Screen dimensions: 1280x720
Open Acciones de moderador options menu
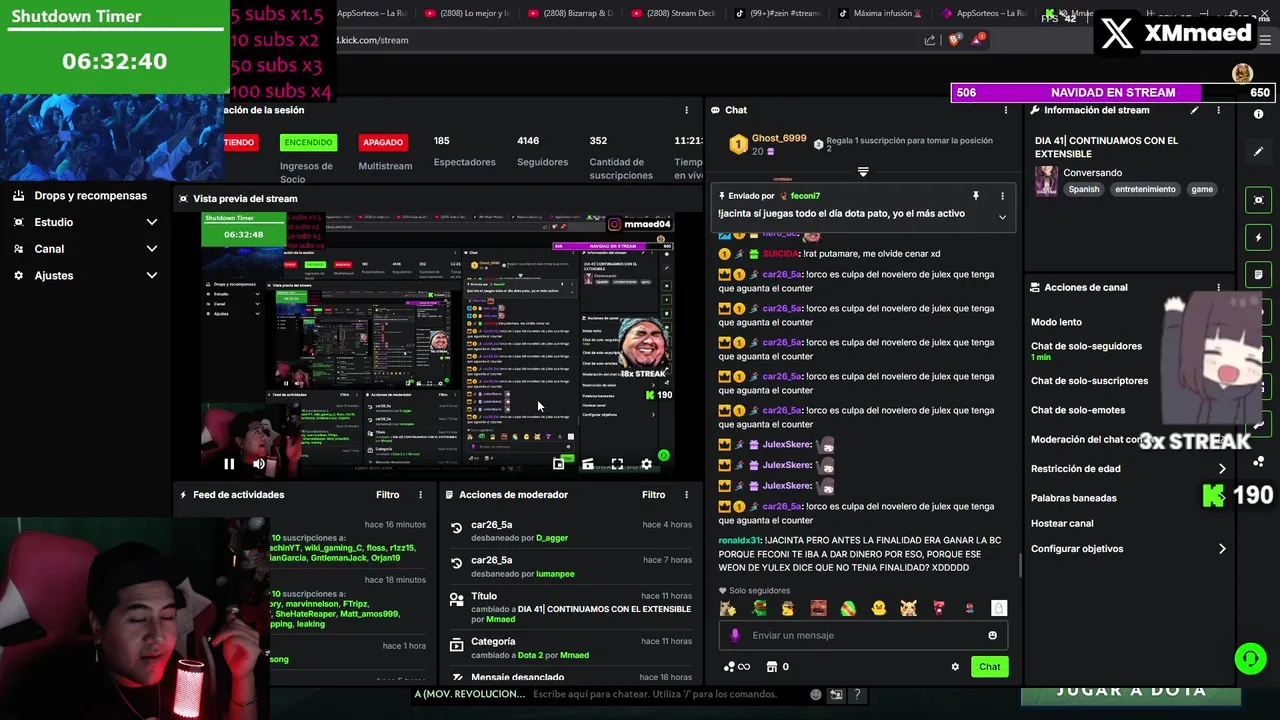tap(686, 495)
